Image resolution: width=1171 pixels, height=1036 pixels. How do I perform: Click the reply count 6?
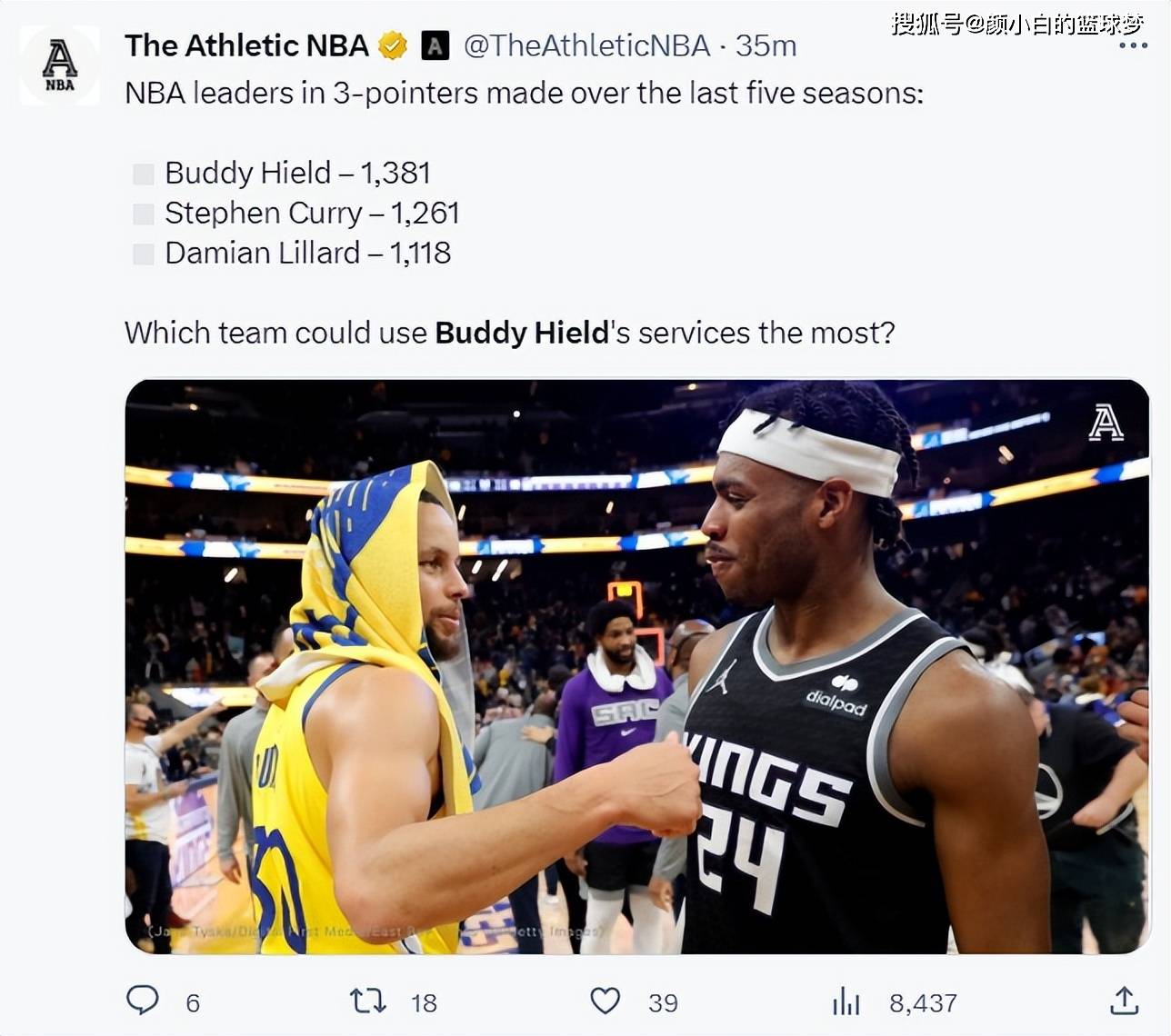point(193,1003)
